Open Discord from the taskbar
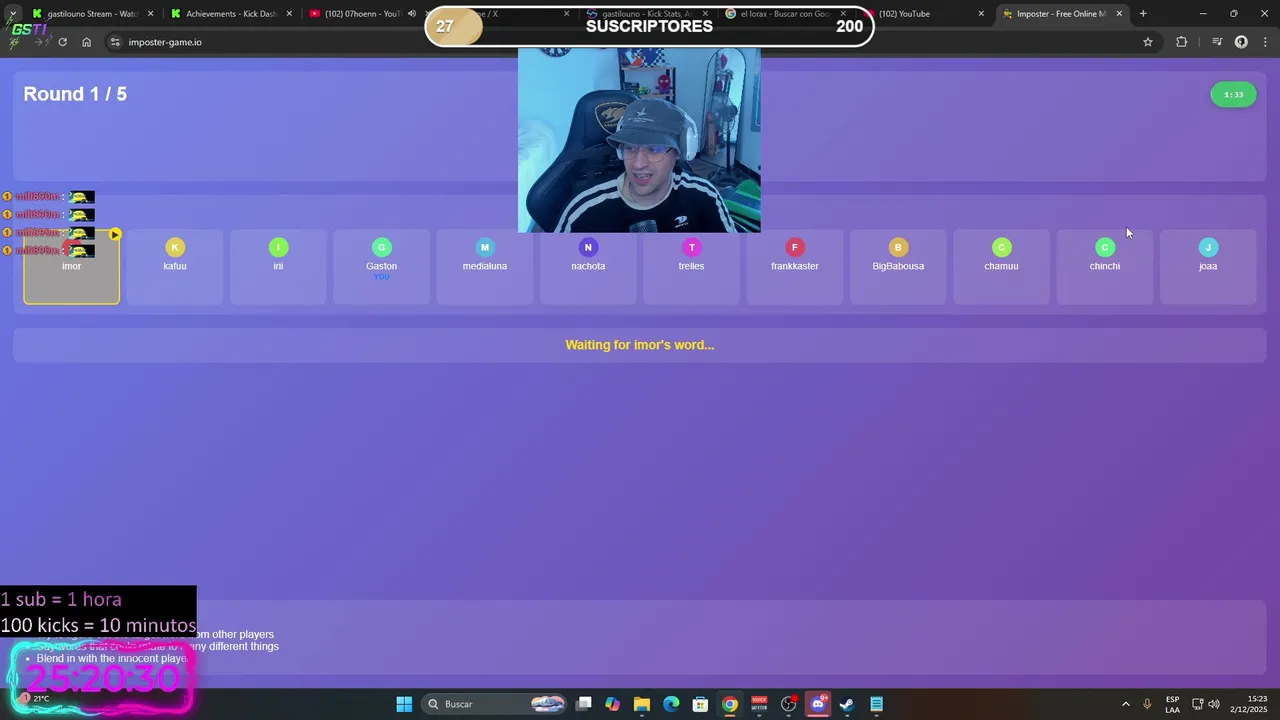This screenshot has width=1280, height=720. coord(818,704)
